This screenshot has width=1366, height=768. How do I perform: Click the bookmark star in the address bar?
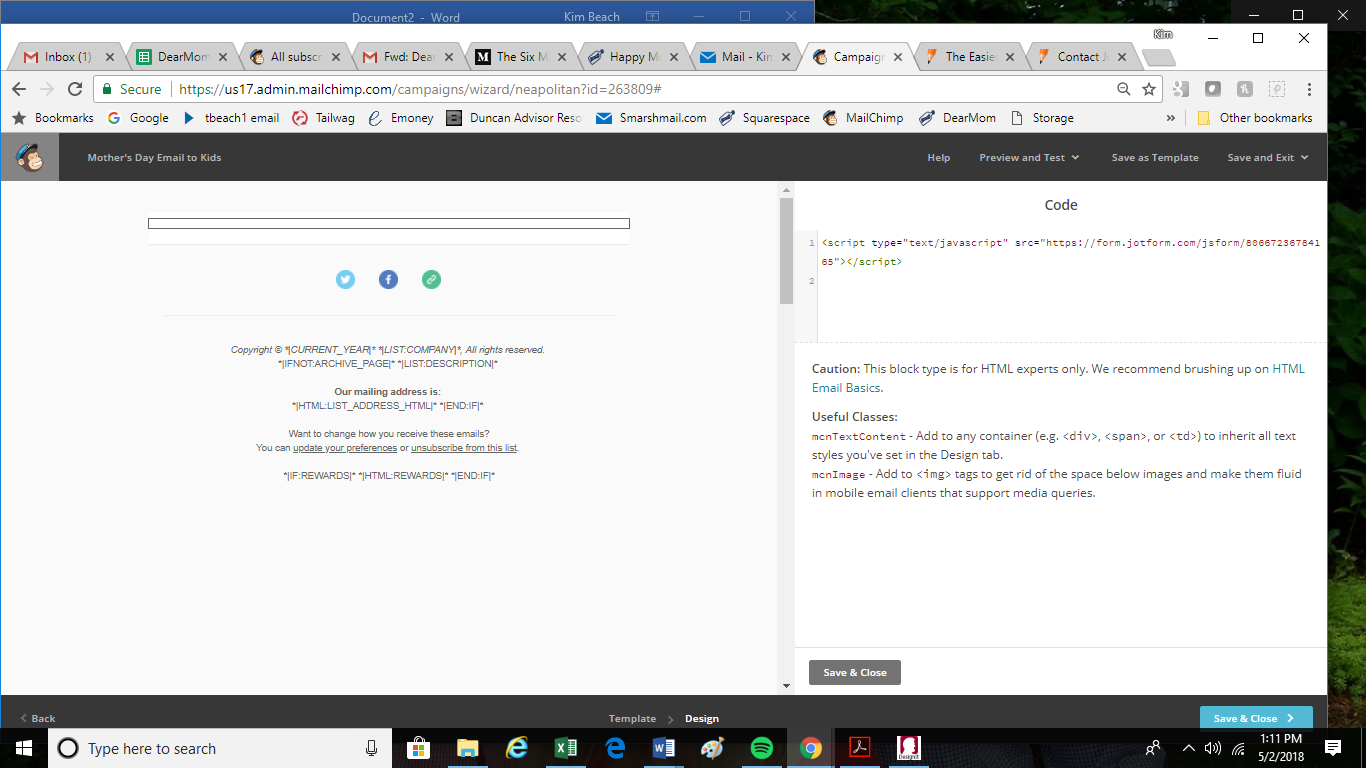point(1147,89)
